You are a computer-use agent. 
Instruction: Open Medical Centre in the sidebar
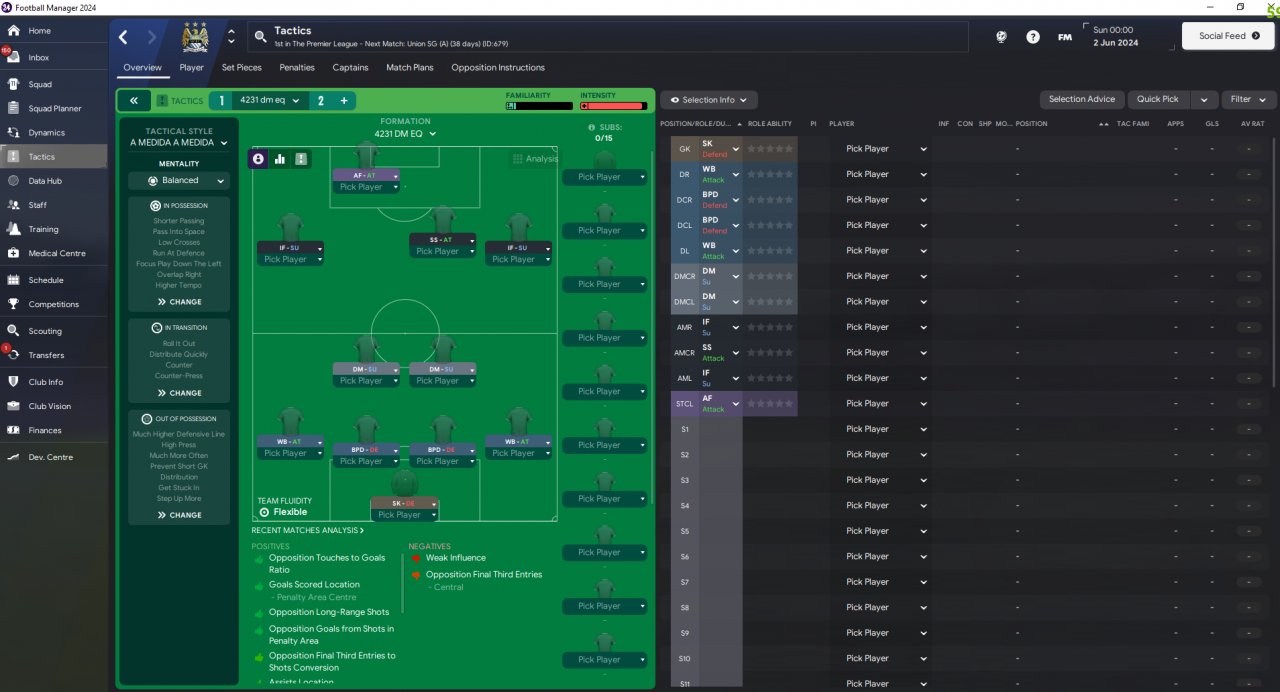[x=54, y=253]
